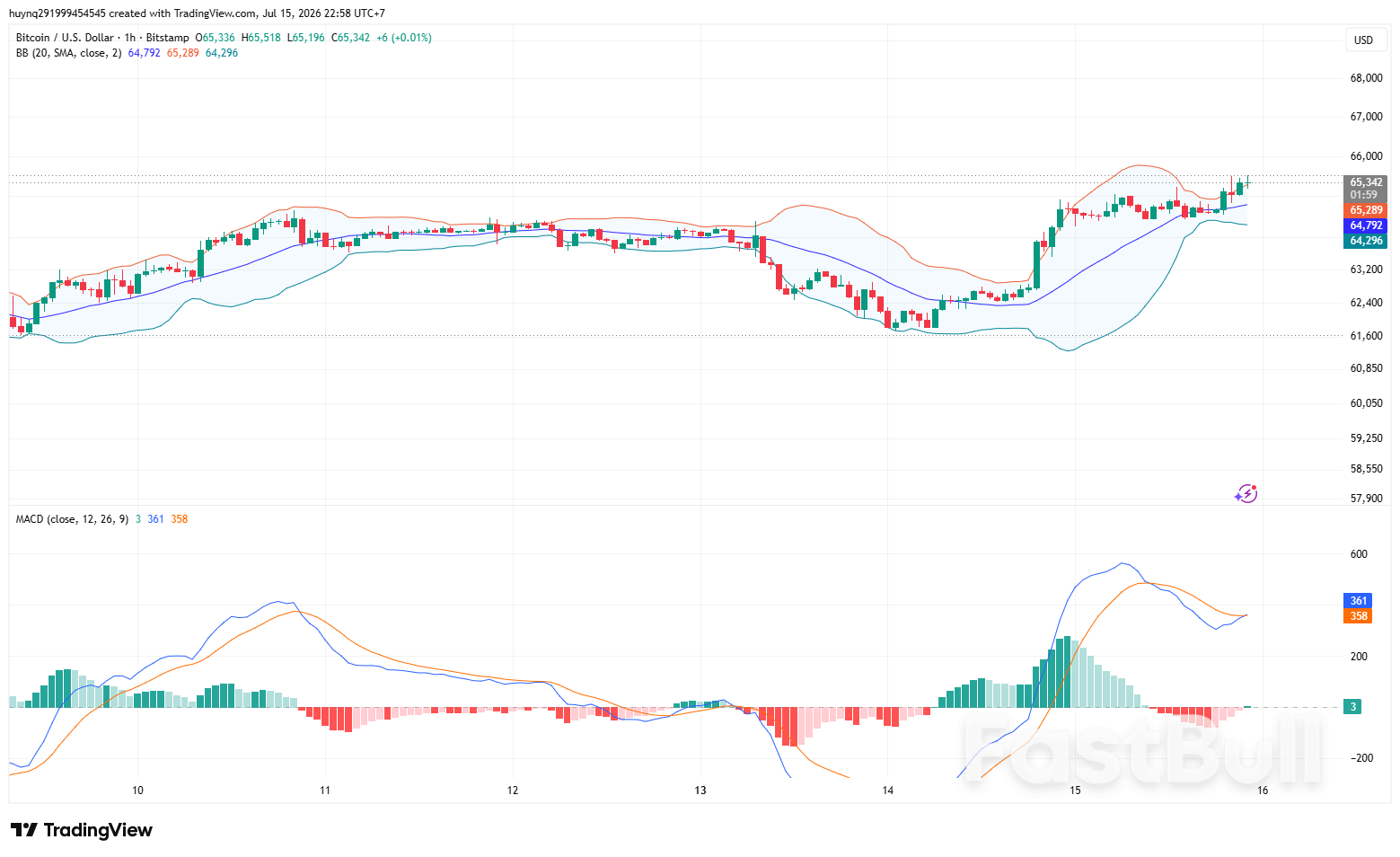Click the date label 13 on time axis
The image size is (1400, 857).
700,791
